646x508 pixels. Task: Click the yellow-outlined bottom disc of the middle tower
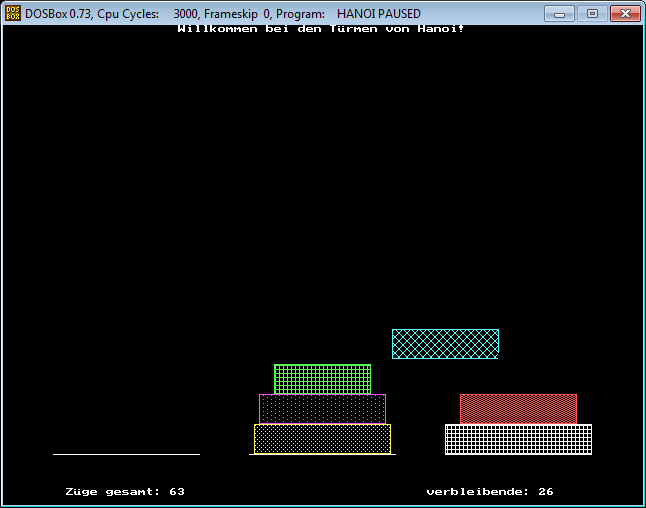pos(322,438)
